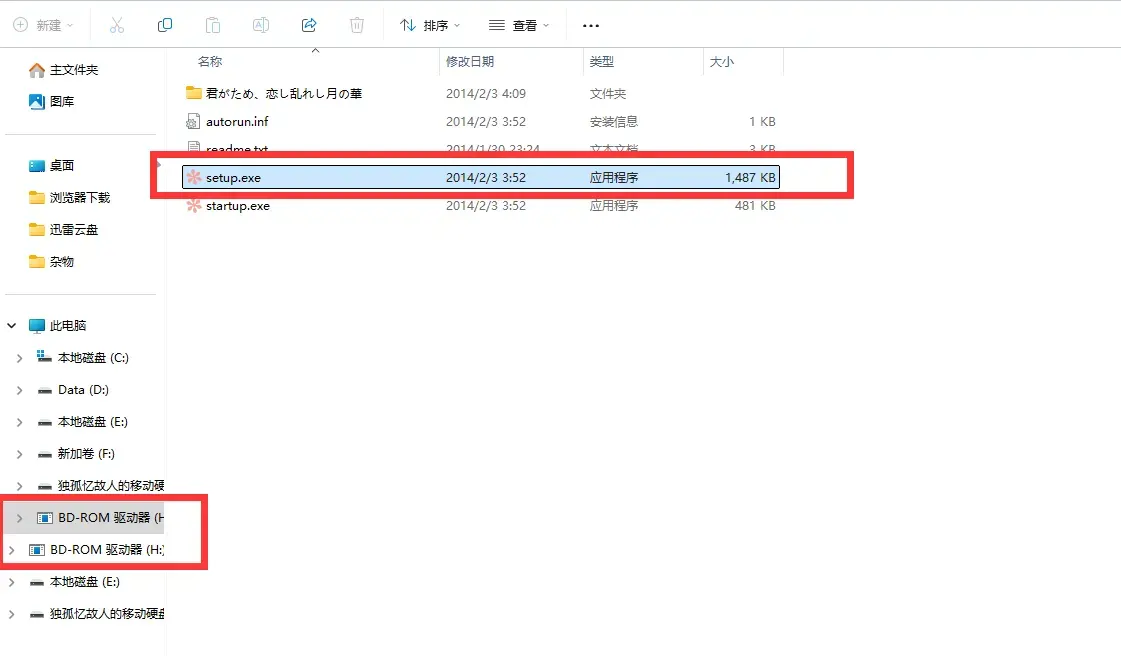Expand the indented BD-ROM 驱动器 chevron
This screenshot has height=656, width=1121.
pos(19,518)
